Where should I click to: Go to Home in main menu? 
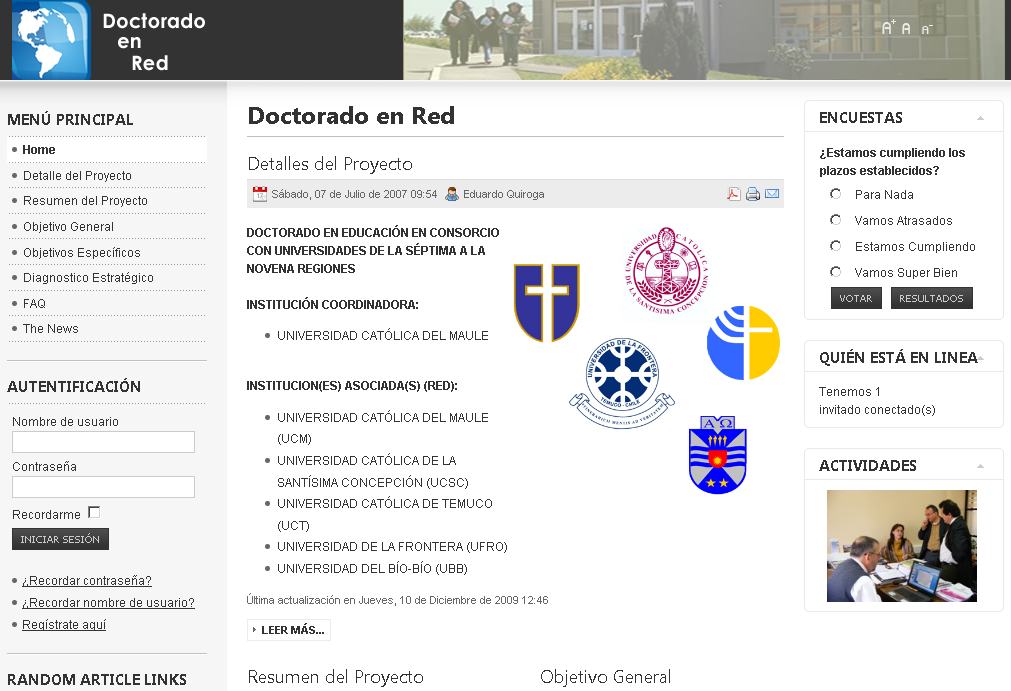[x=107, y=150]
